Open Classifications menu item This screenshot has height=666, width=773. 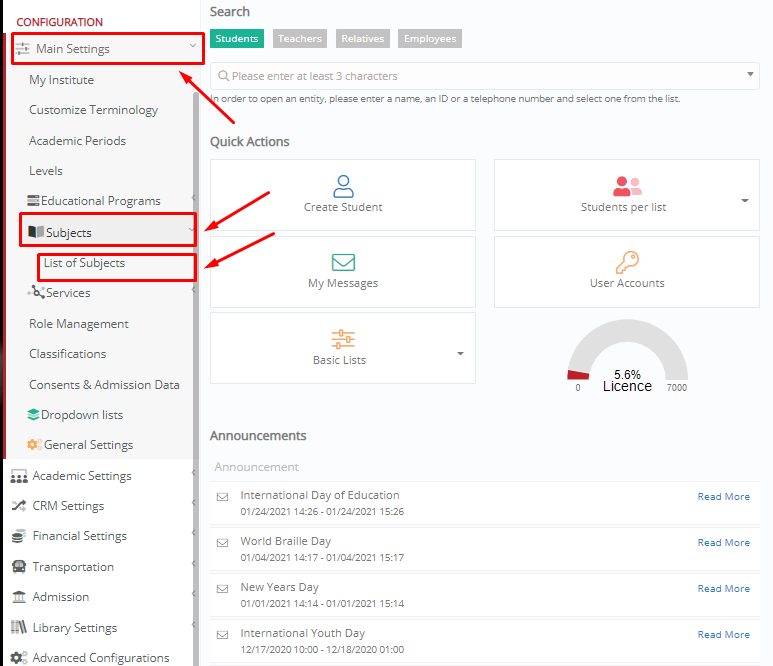(68, 354)
